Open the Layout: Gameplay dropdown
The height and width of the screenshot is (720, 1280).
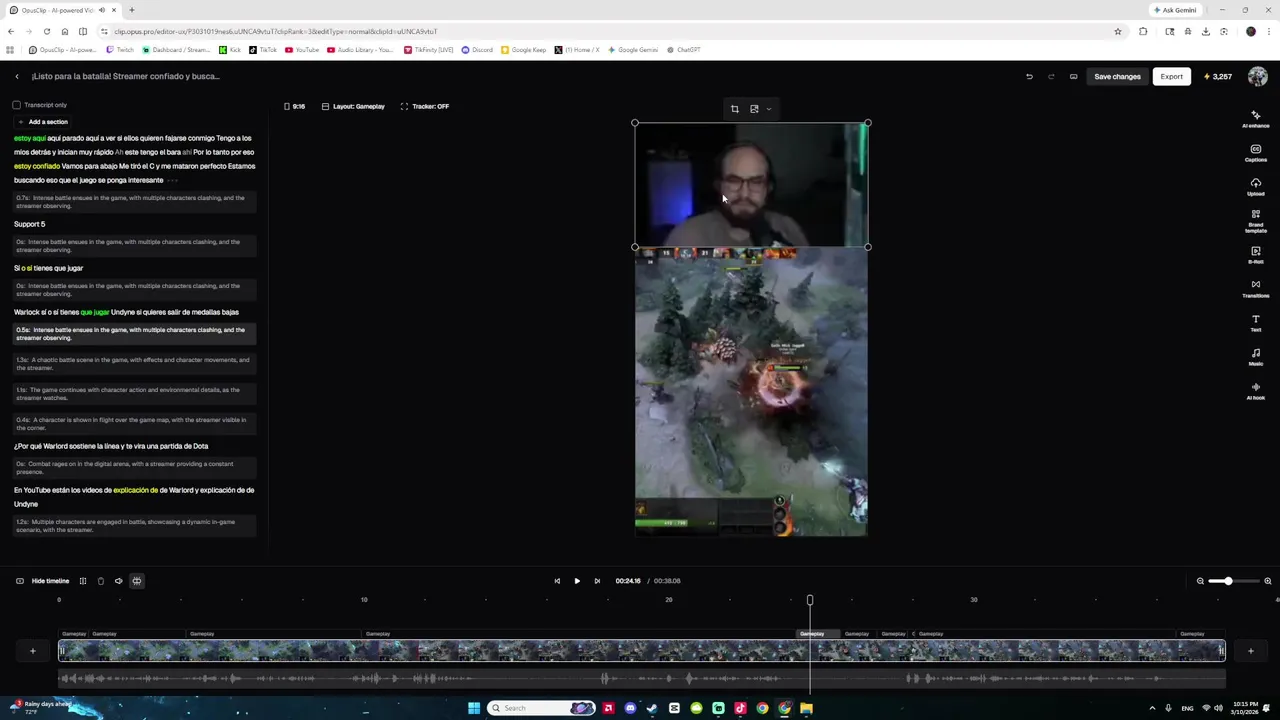click(x=353, y=106)
